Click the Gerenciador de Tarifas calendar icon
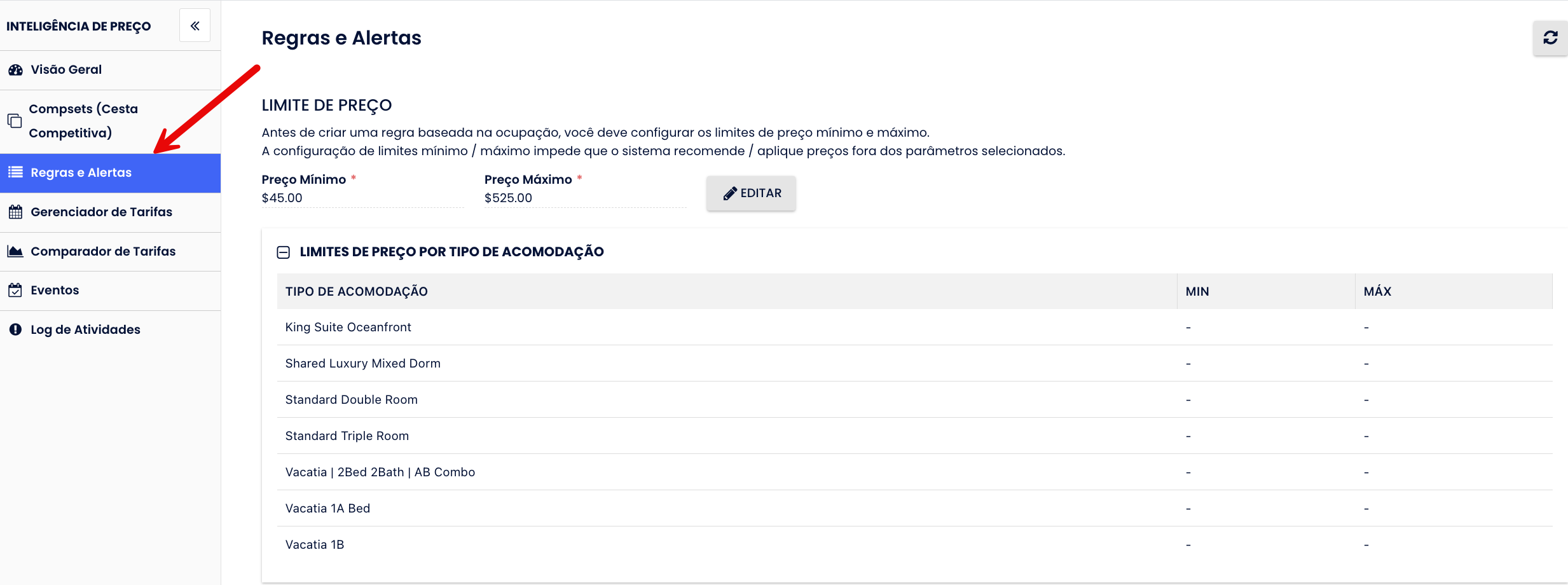This screenshot has height=585, width=1568. [x=15, y=212]
